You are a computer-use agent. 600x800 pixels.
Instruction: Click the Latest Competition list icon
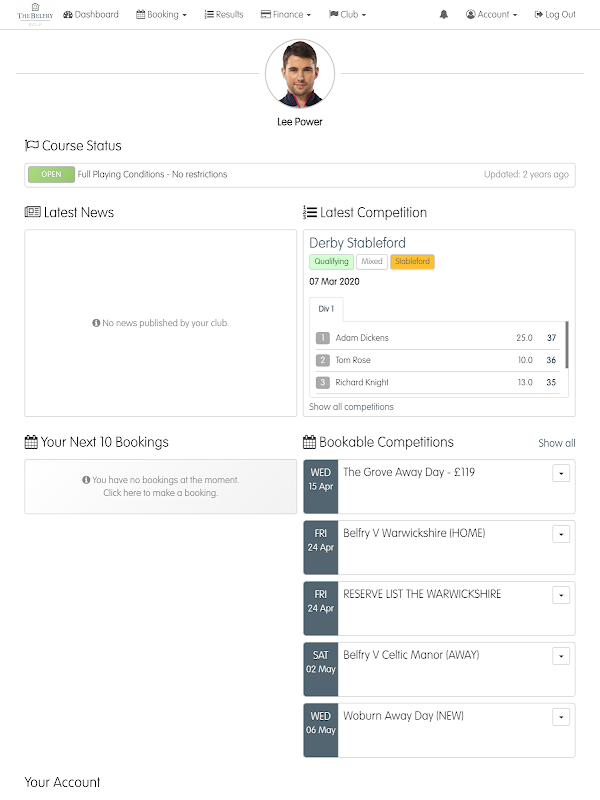pos(310,212)
